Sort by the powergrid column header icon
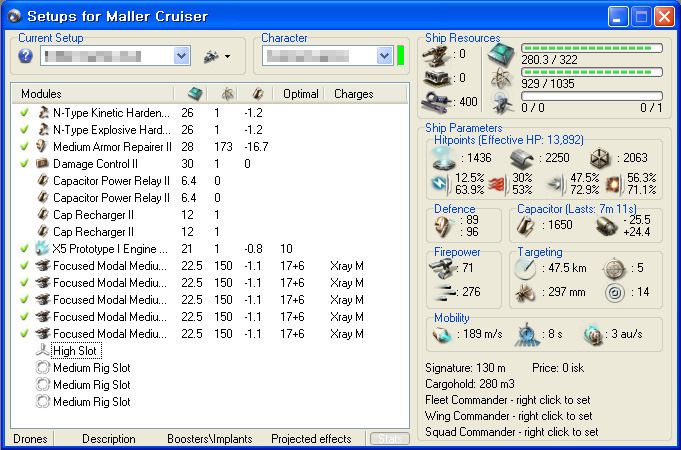Viewport: 681px width, 450px height. point(227,93)
